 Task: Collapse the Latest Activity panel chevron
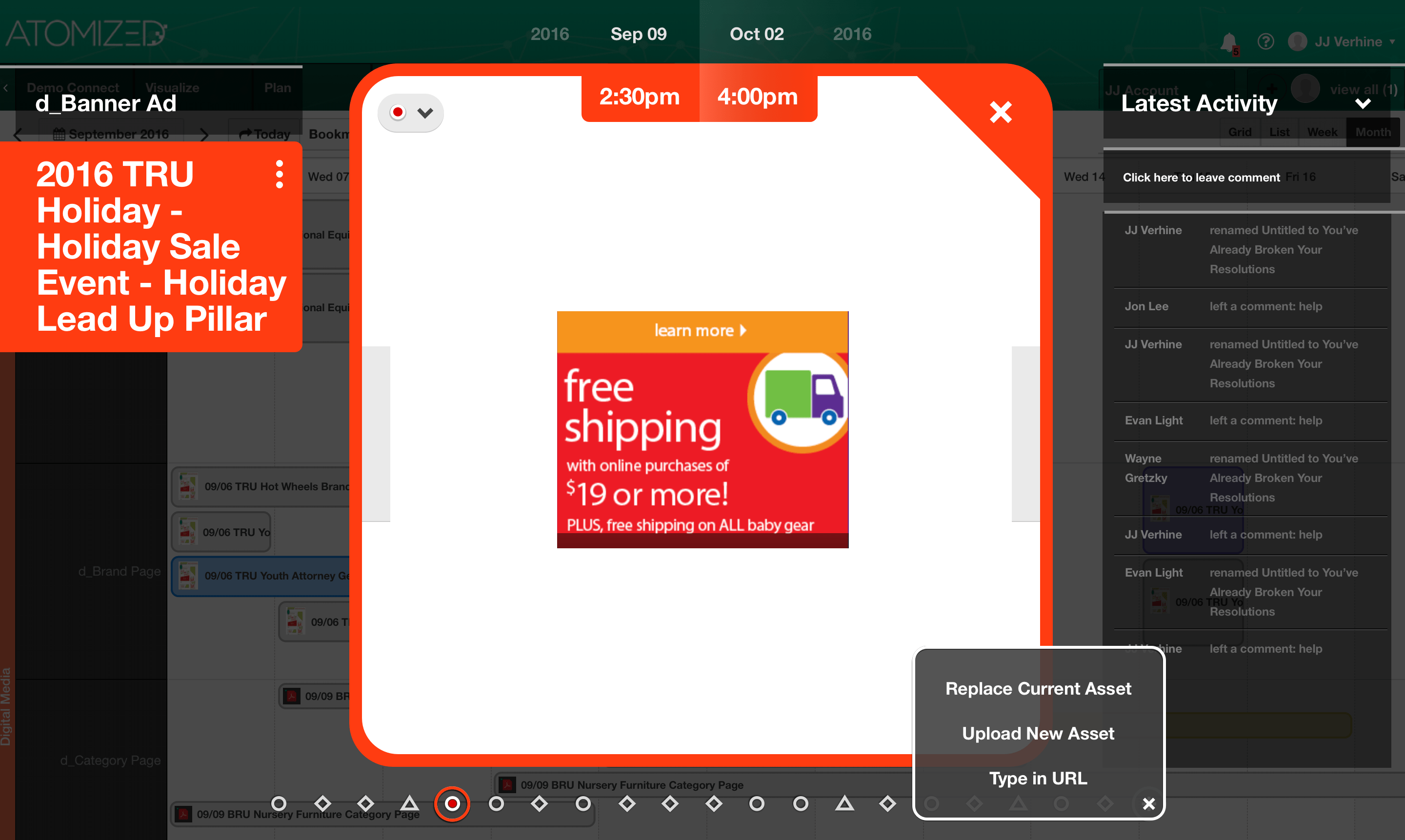[x=1363, y=103]
